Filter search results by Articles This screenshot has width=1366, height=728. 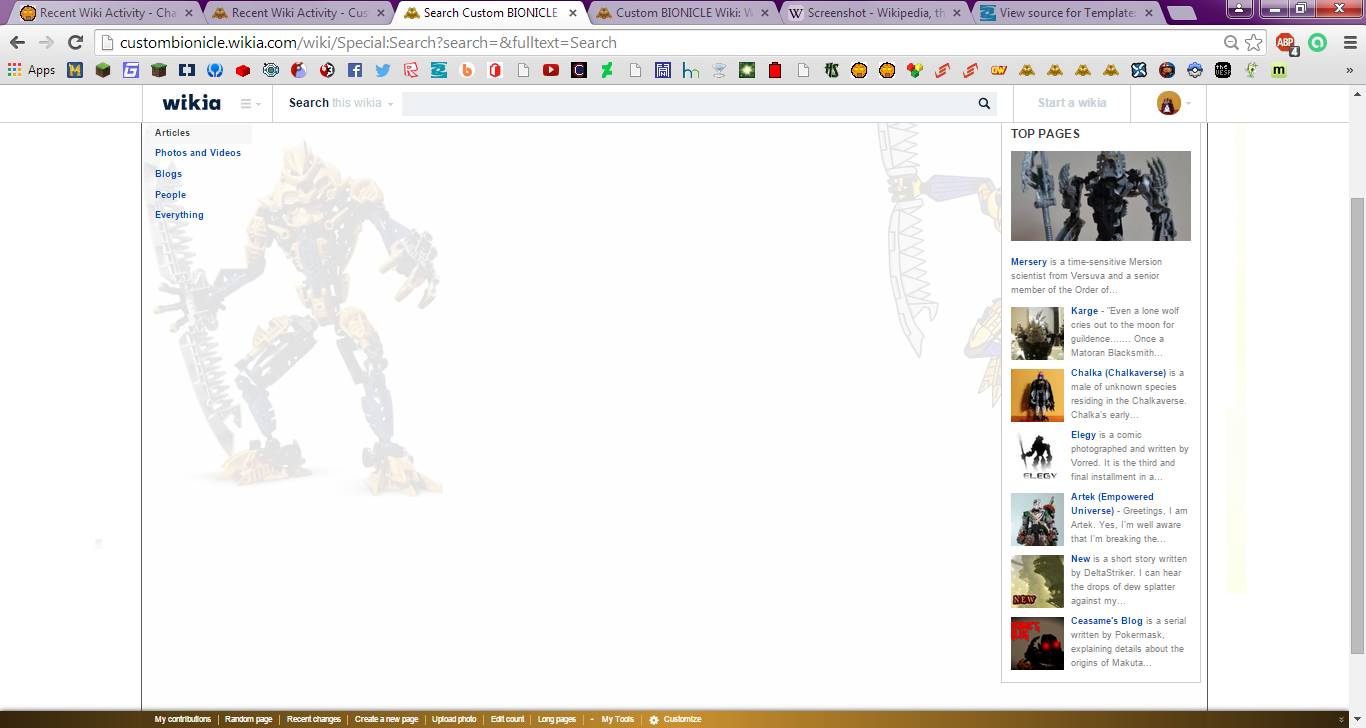[x=172, y=133]
